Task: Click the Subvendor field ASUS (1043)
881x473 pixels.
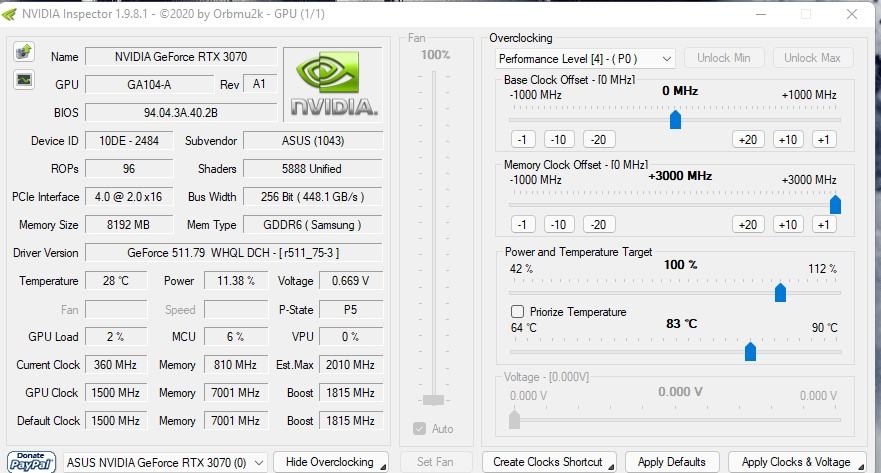Action: tap(313, 140)
